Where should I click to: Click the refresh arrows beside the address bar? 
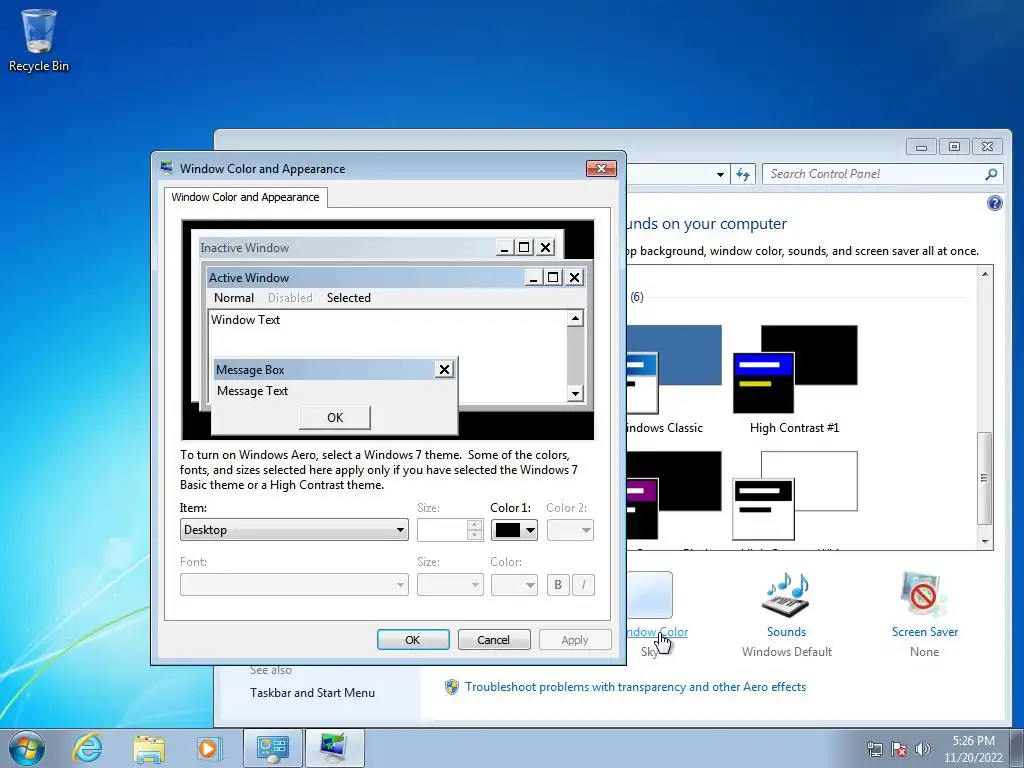tap(743, 174)
